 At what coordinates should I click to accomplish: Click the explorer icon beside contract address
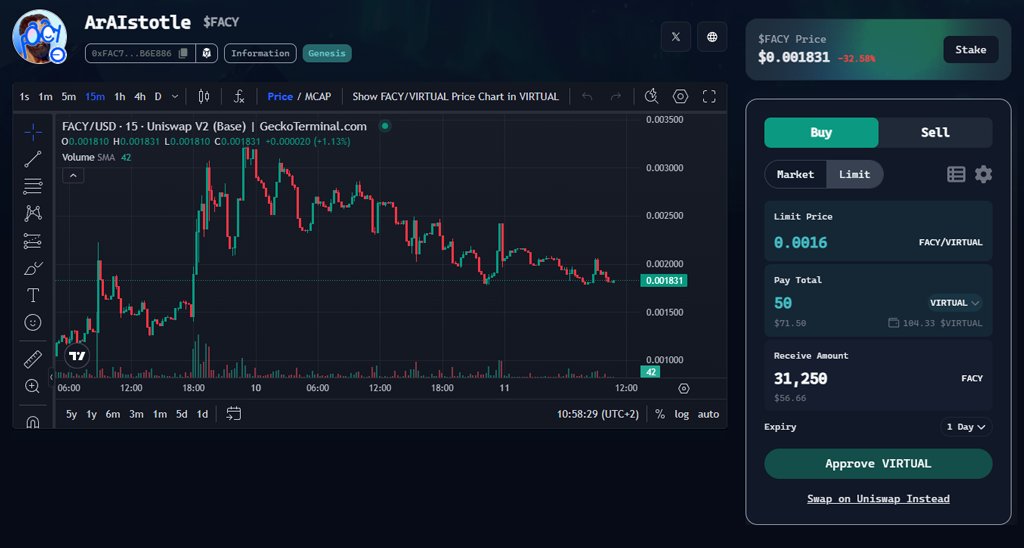click(x=207, y=53)
